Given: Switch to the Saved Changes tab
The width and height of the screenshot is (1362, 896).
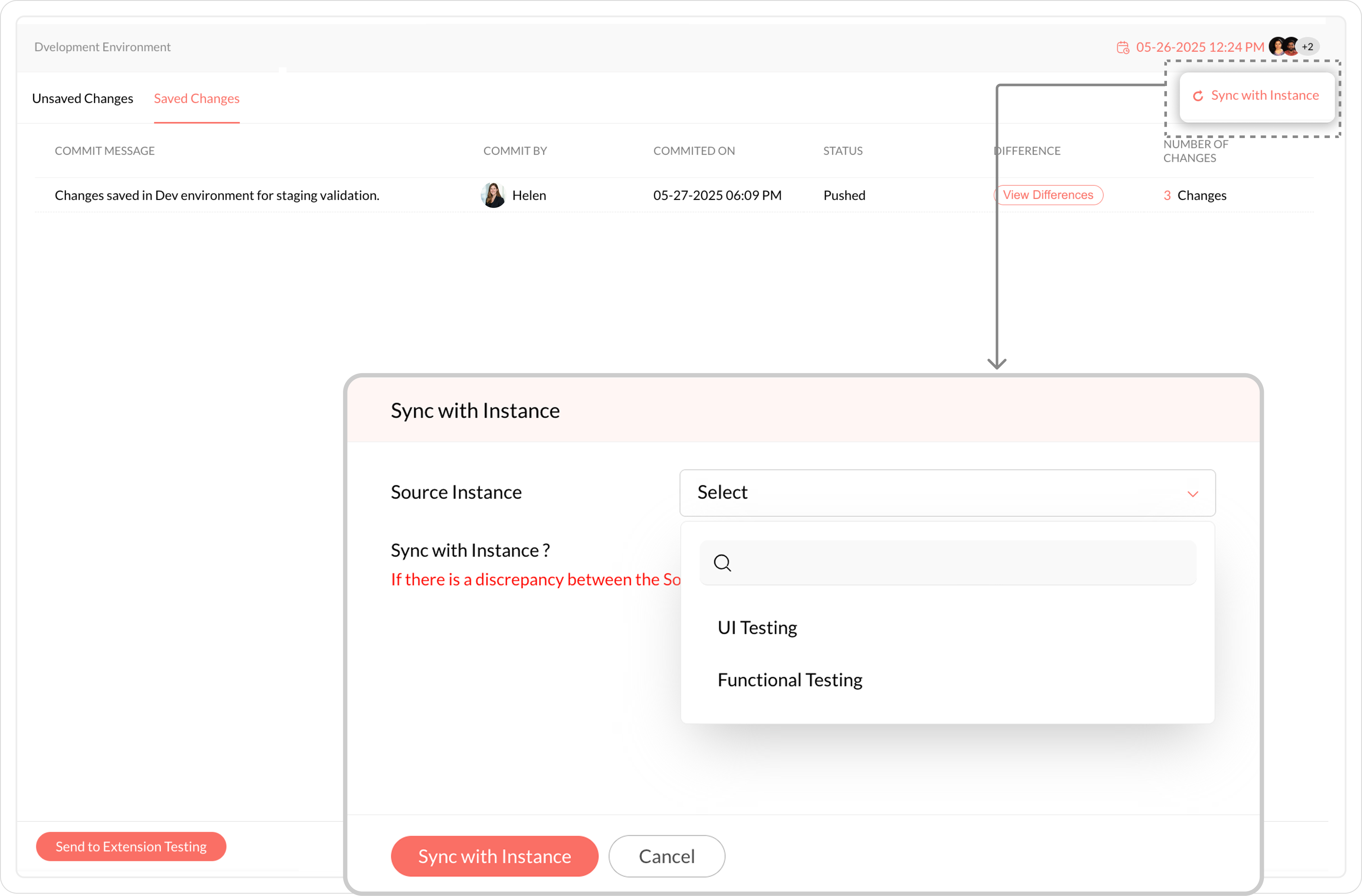Looking at the screenshot, I should tap(196, 98).
